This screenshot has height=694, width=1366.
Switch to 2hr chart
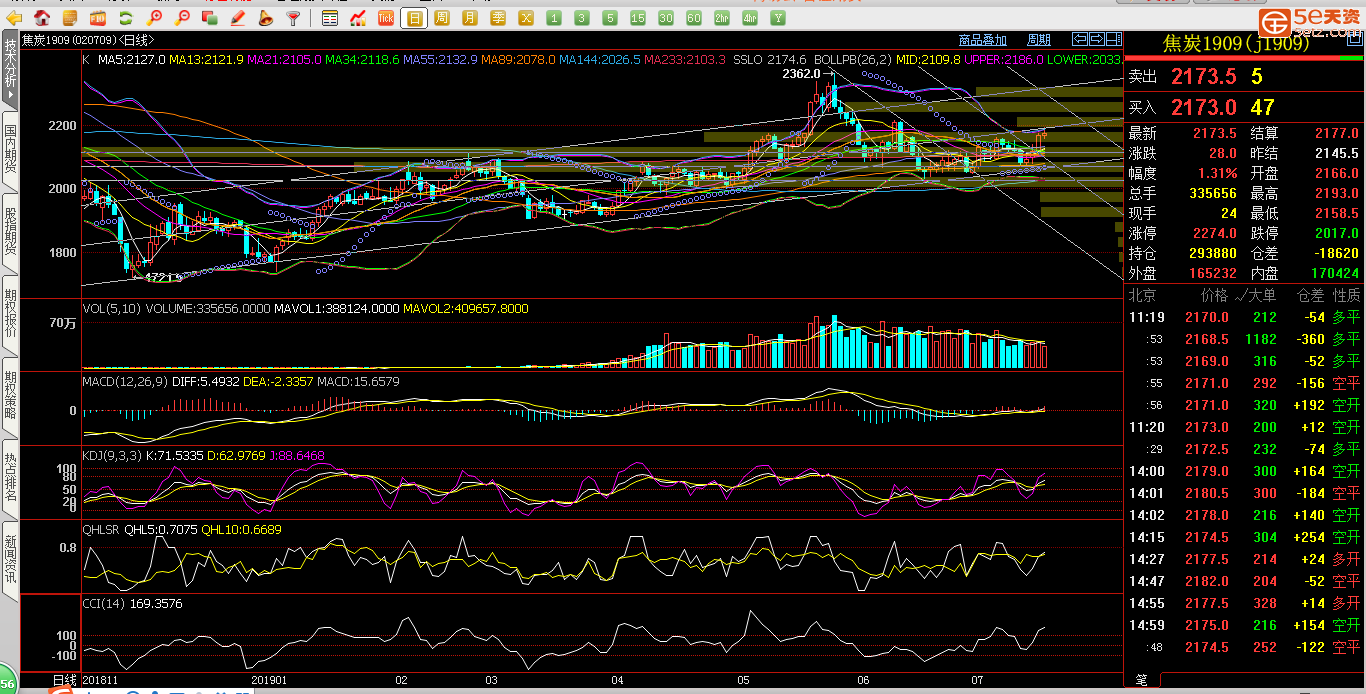click(722, 18)
